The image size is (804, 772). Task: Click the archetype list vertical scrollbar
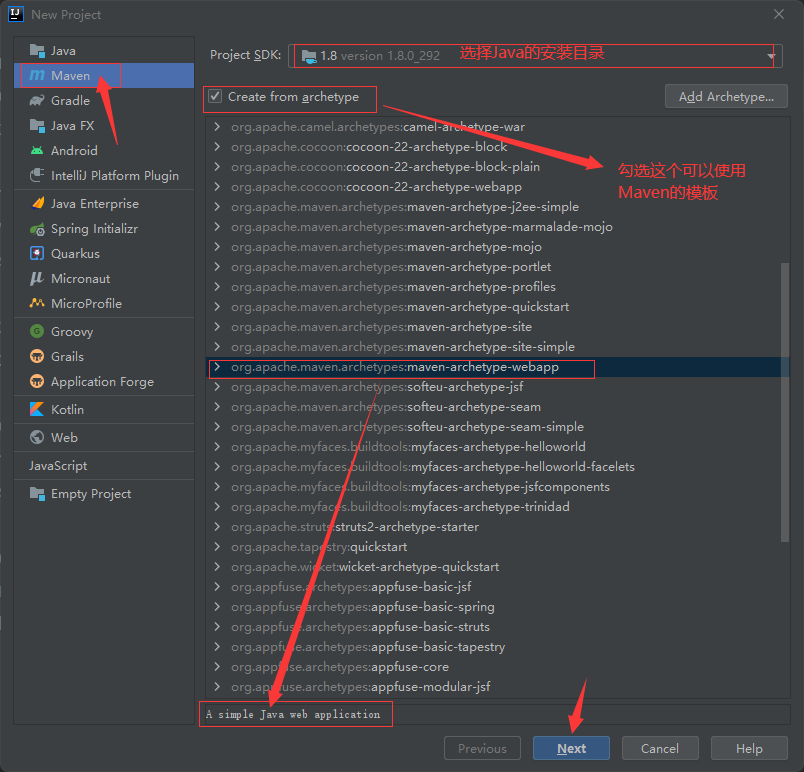[785, 402]
